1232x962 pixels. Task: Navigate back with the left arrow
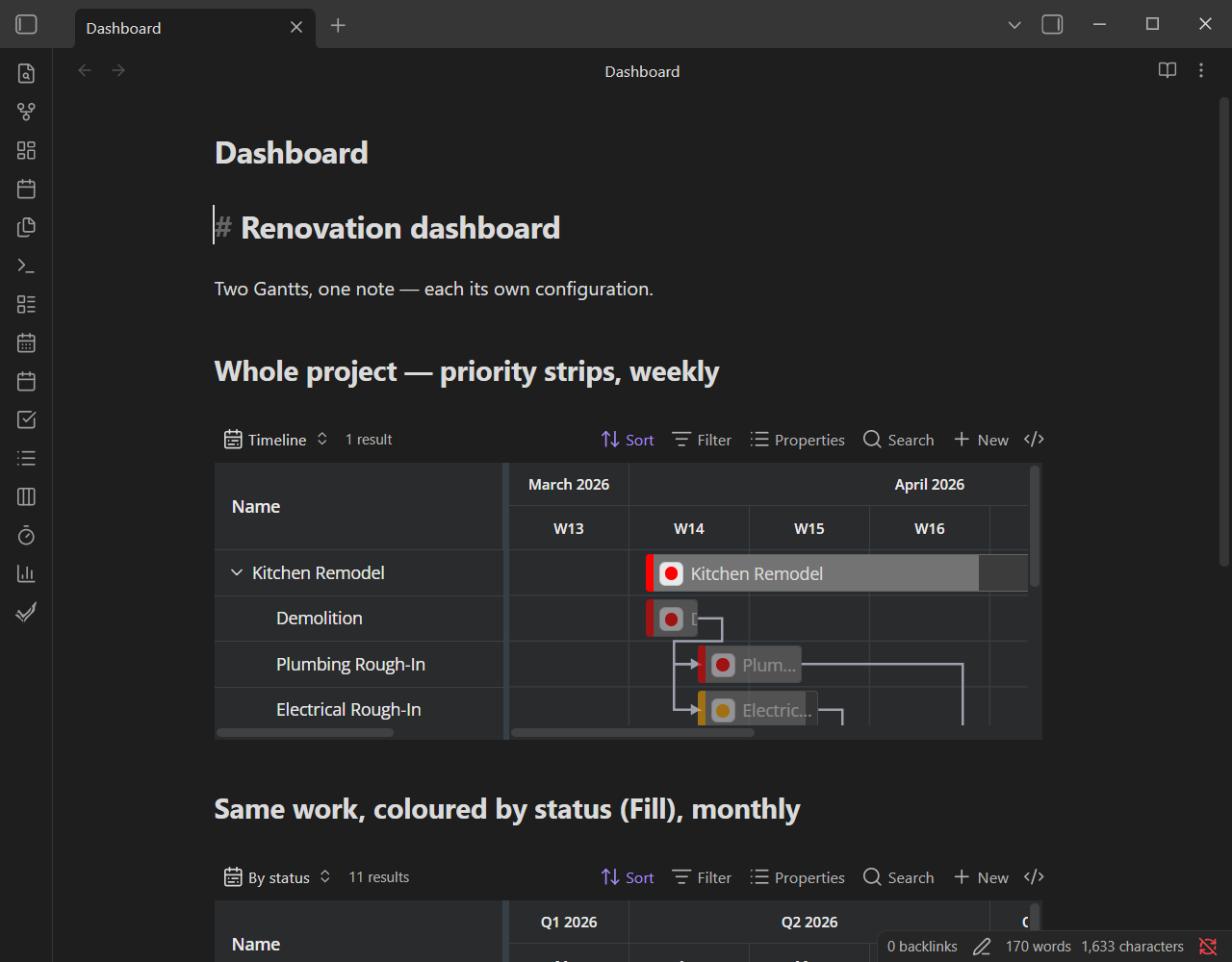tap(85, 70)
